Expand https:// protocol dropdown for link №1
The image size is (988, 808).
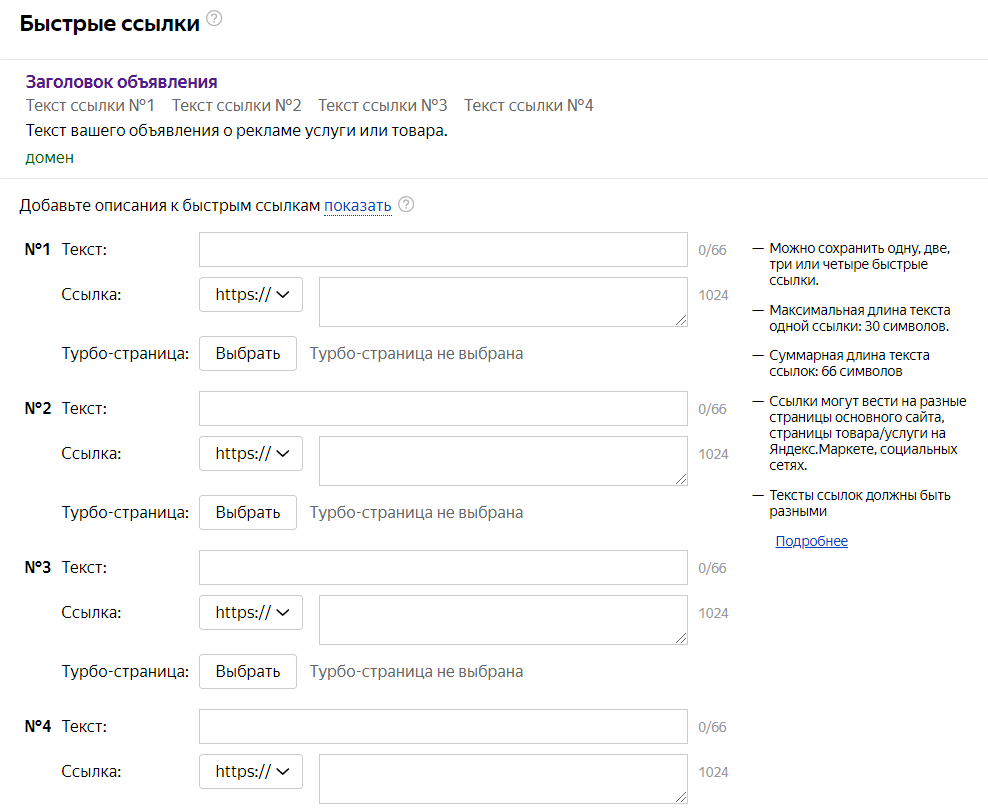251,294
